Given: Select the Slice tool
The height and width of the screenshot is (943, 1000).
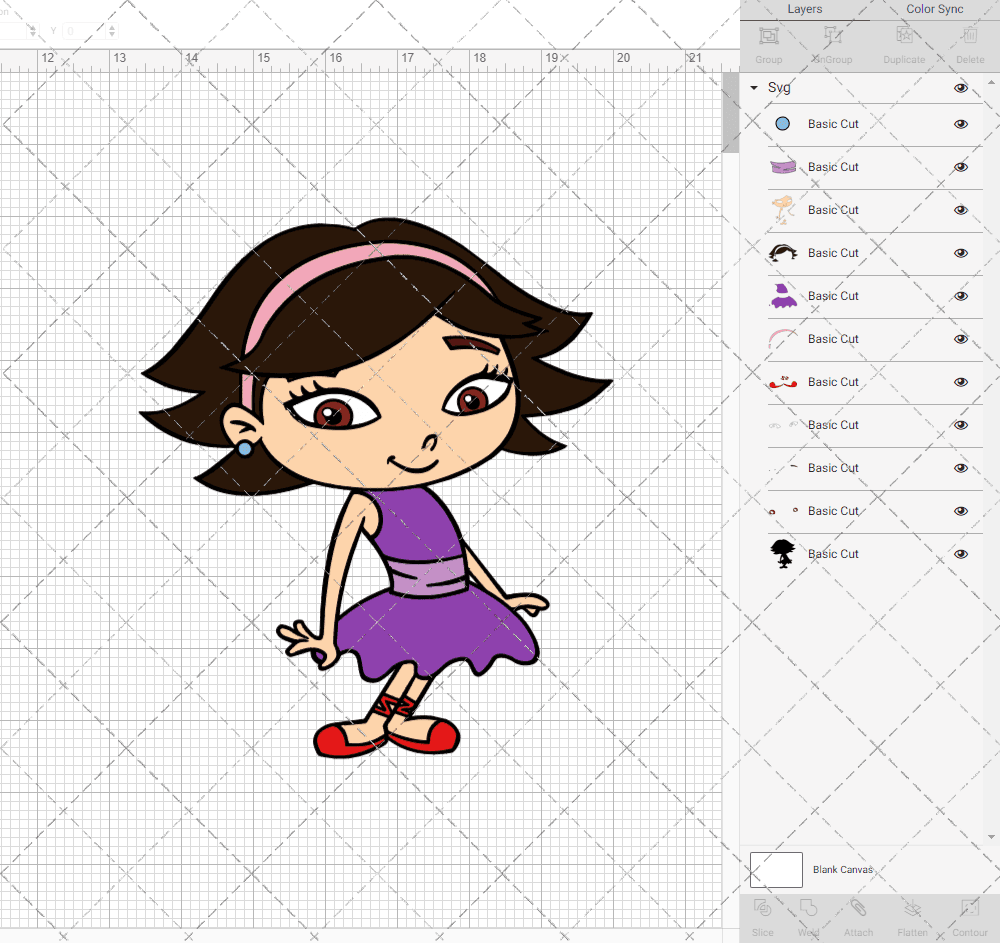Looking at the screenshot, I should (762, 915).
